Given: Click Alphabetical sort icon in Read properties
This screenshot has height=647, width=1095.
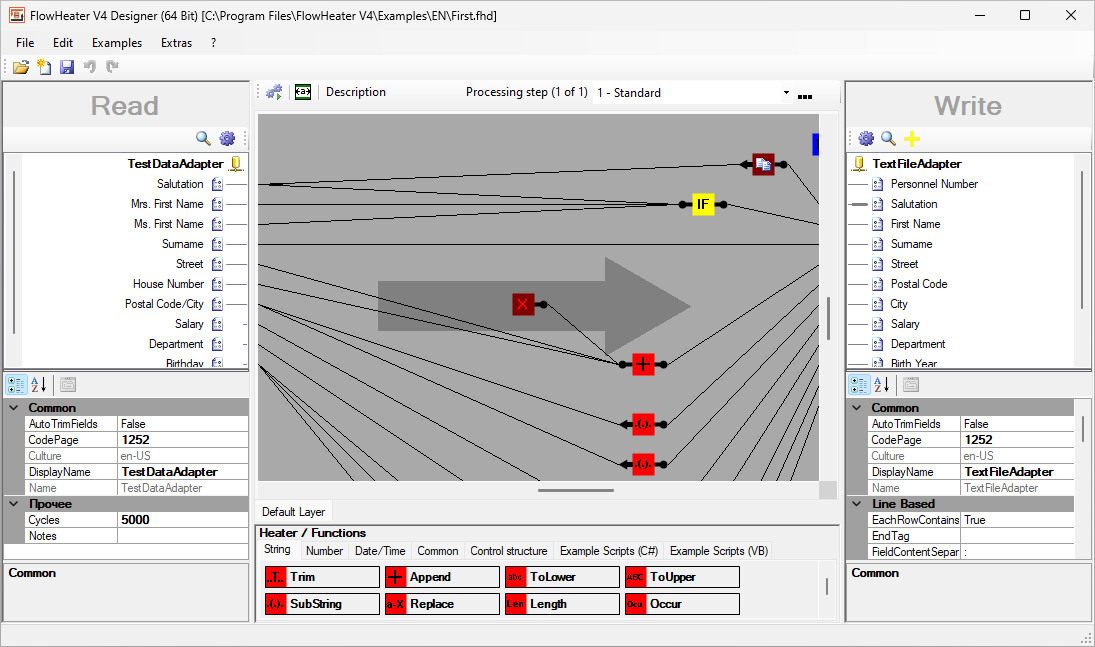Looking at the screenshot, I should (x=38, y=384).
